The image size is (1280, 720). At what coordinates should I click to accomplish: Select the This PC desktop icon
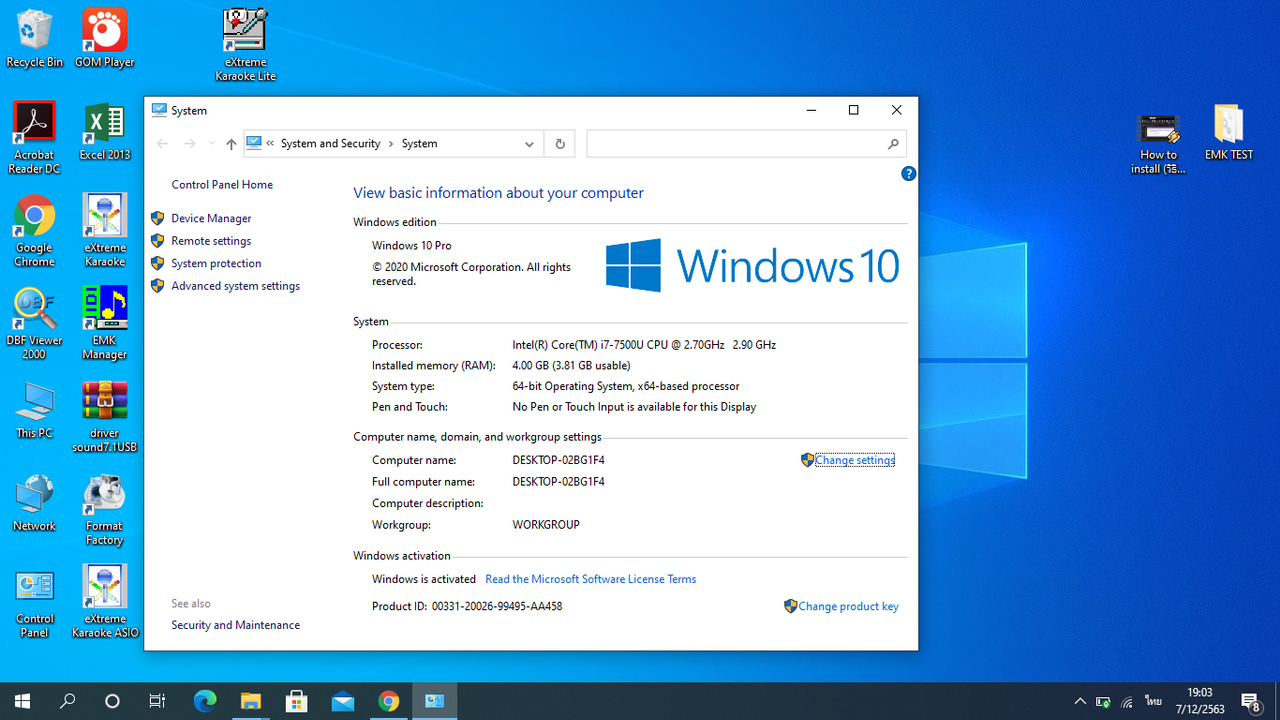[x=34, y=410]
